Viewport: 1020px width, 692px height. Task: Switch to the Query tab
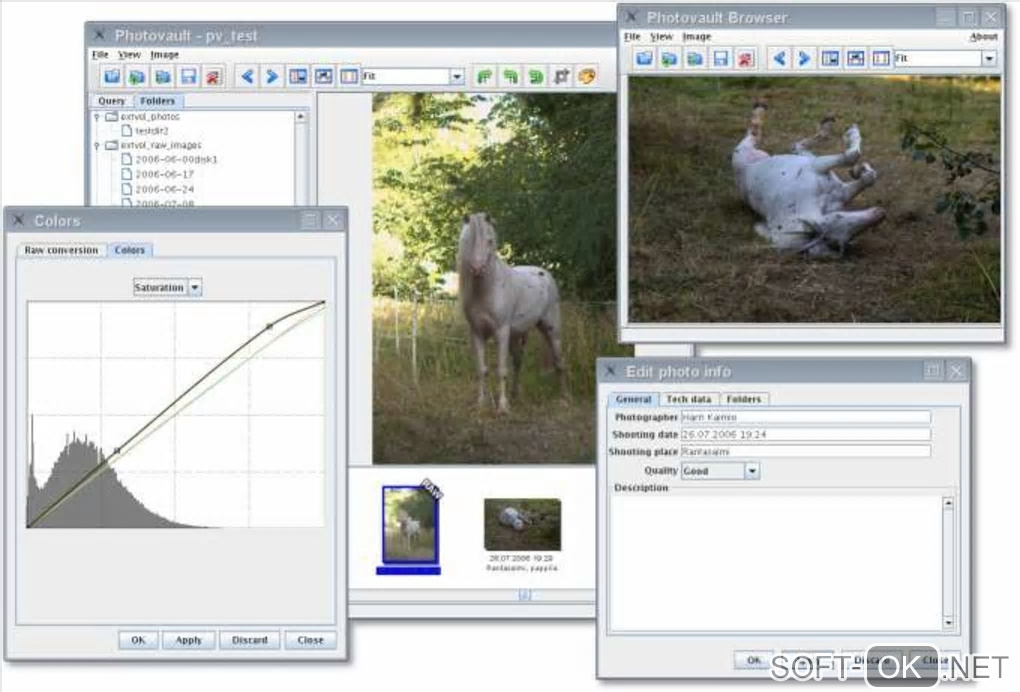111,101
